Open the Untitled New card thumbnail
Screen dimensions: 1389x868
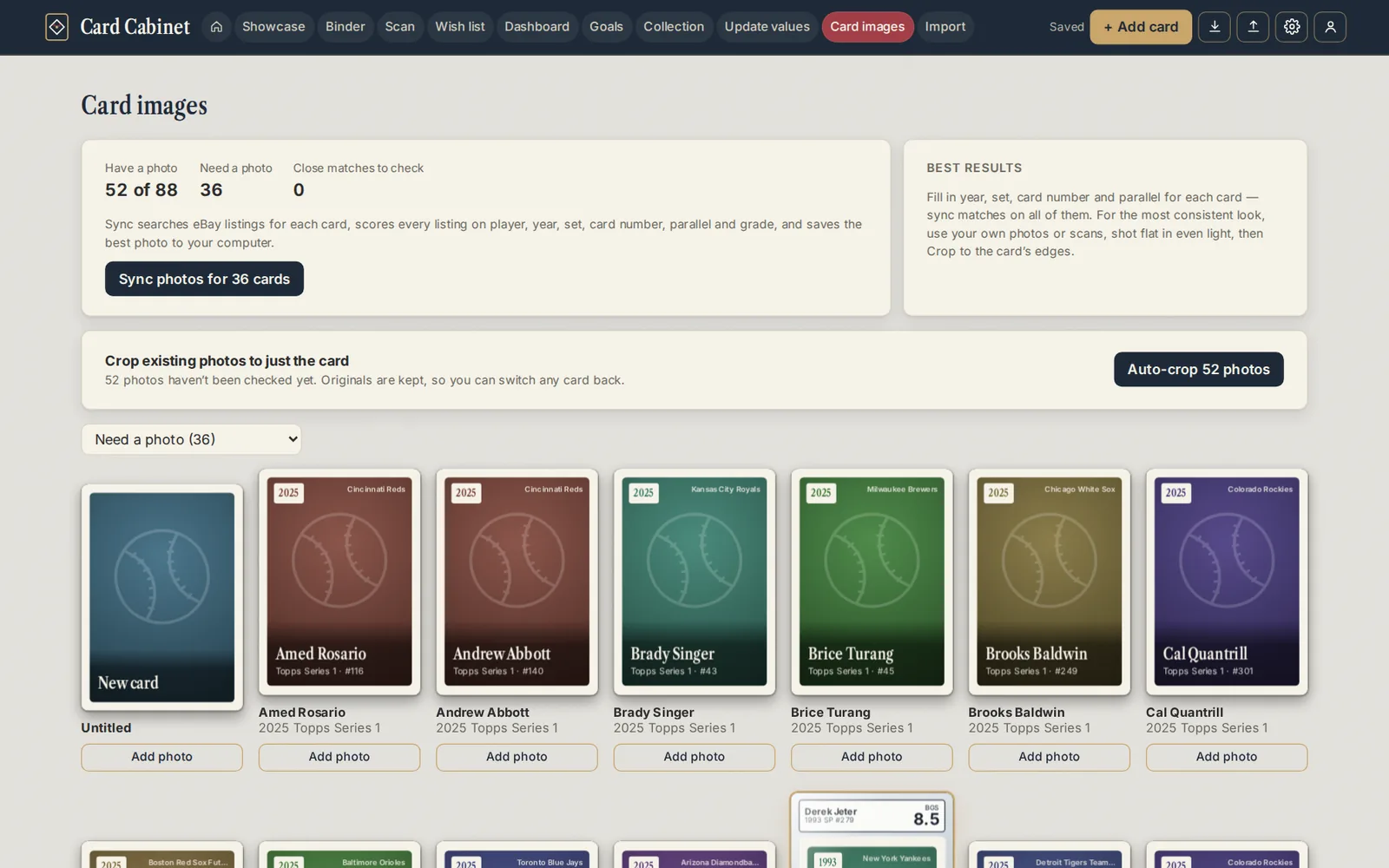pyautogui.click(x=162, y=597)
